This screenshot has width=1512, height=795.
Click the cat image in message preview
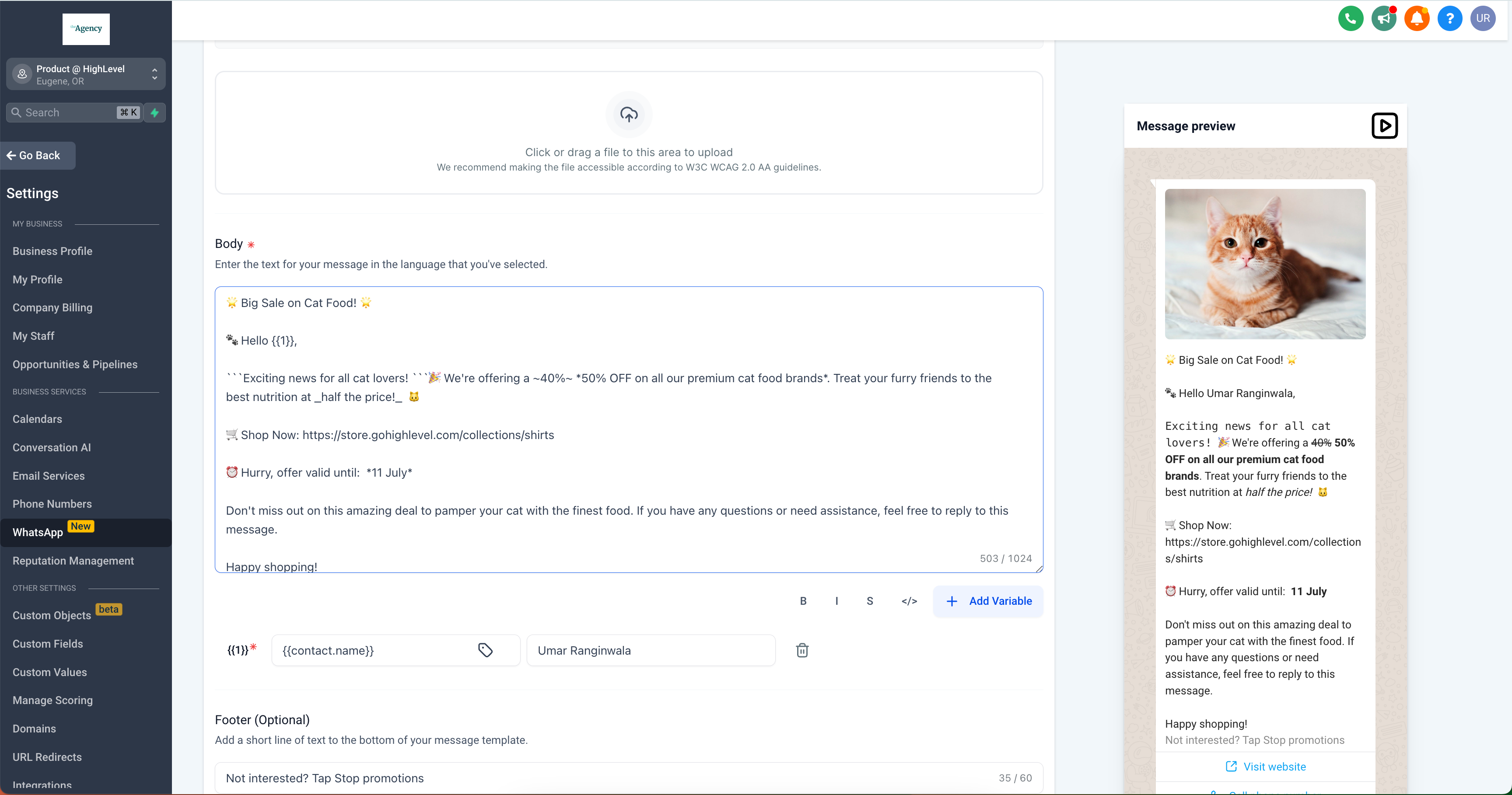point(1265,264)
